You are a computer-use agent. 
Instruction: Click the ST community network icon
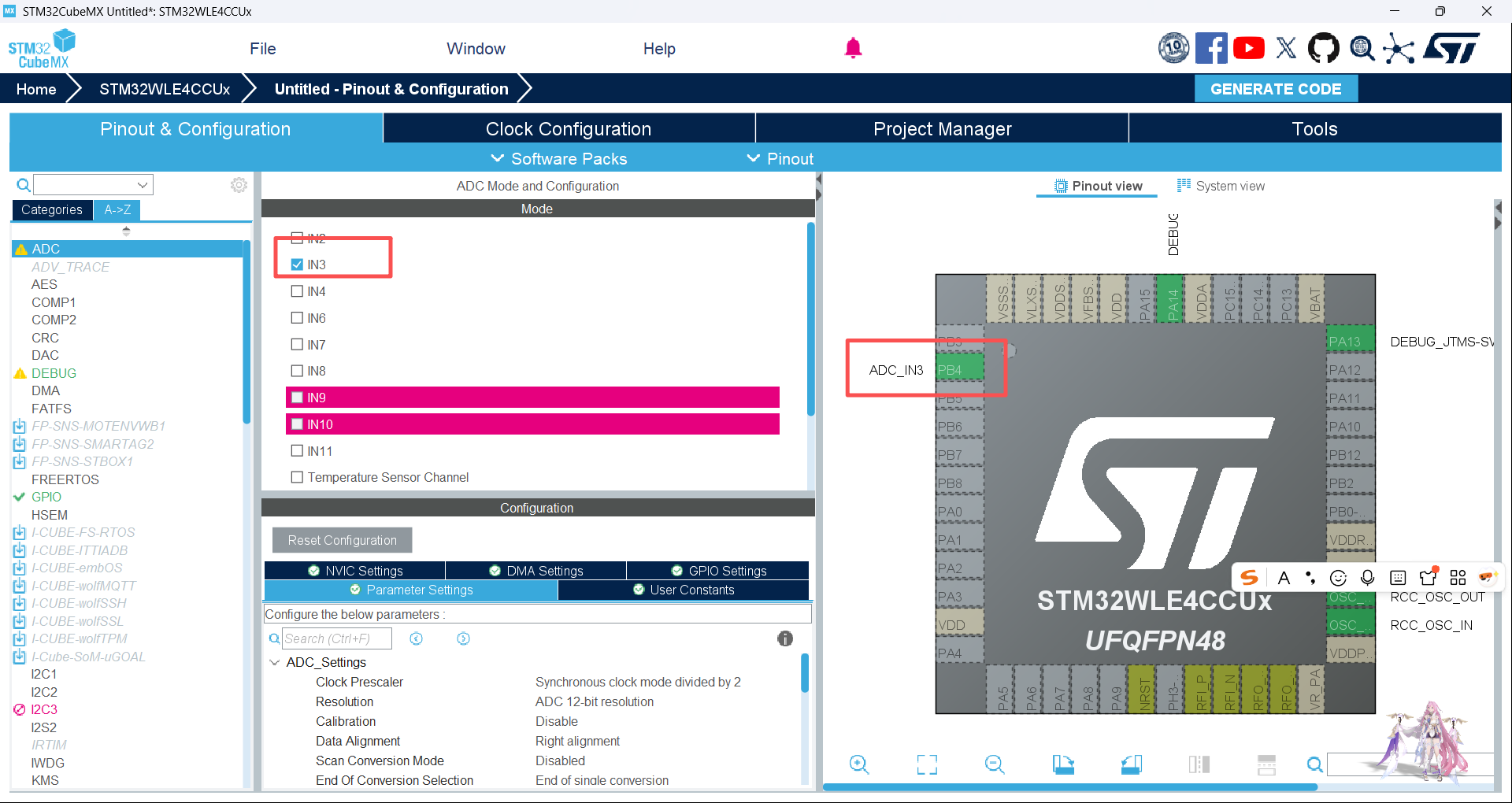coord(1398,49)
